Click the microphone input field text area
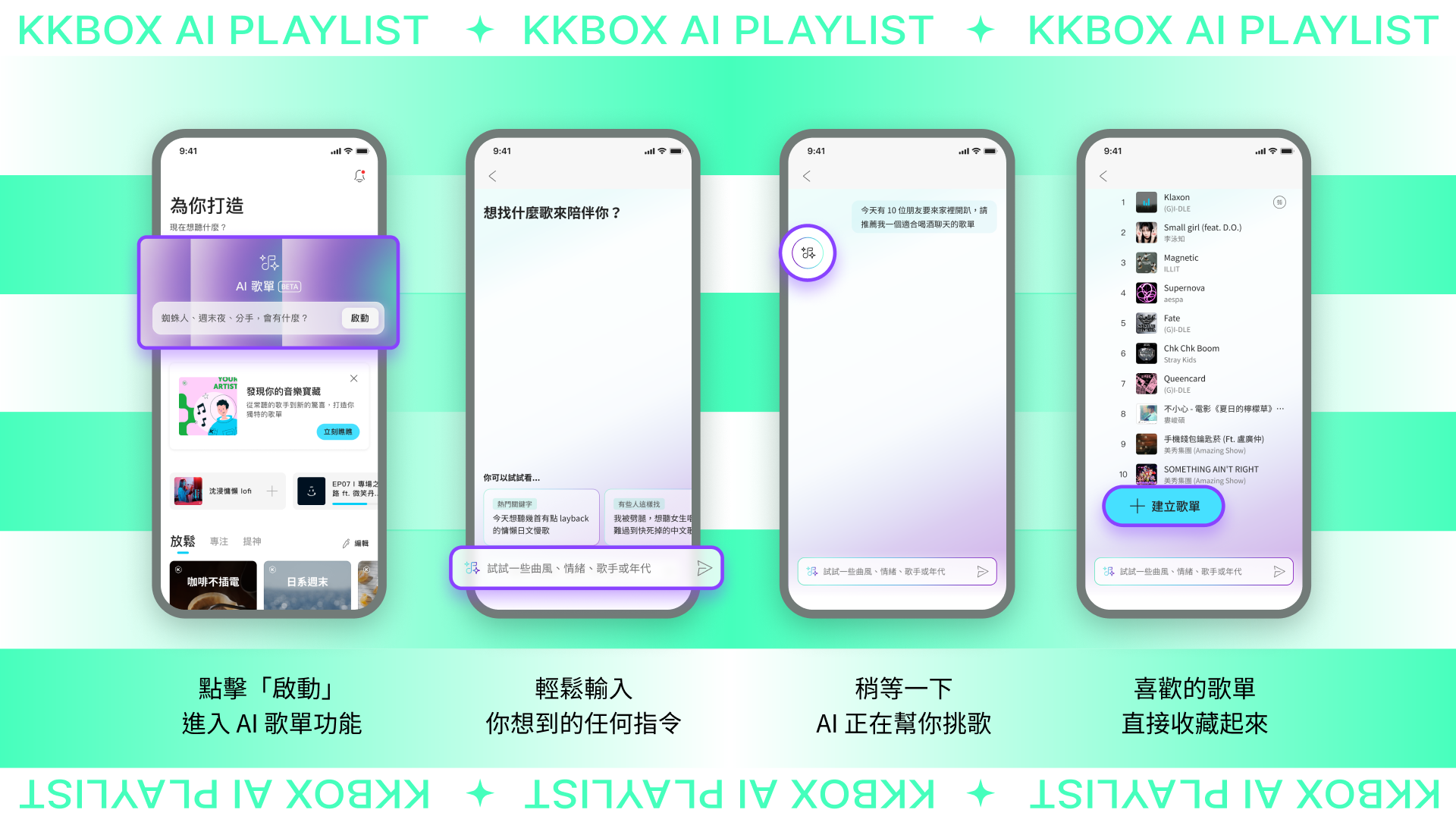1456x819 pixels. [587, 568]
